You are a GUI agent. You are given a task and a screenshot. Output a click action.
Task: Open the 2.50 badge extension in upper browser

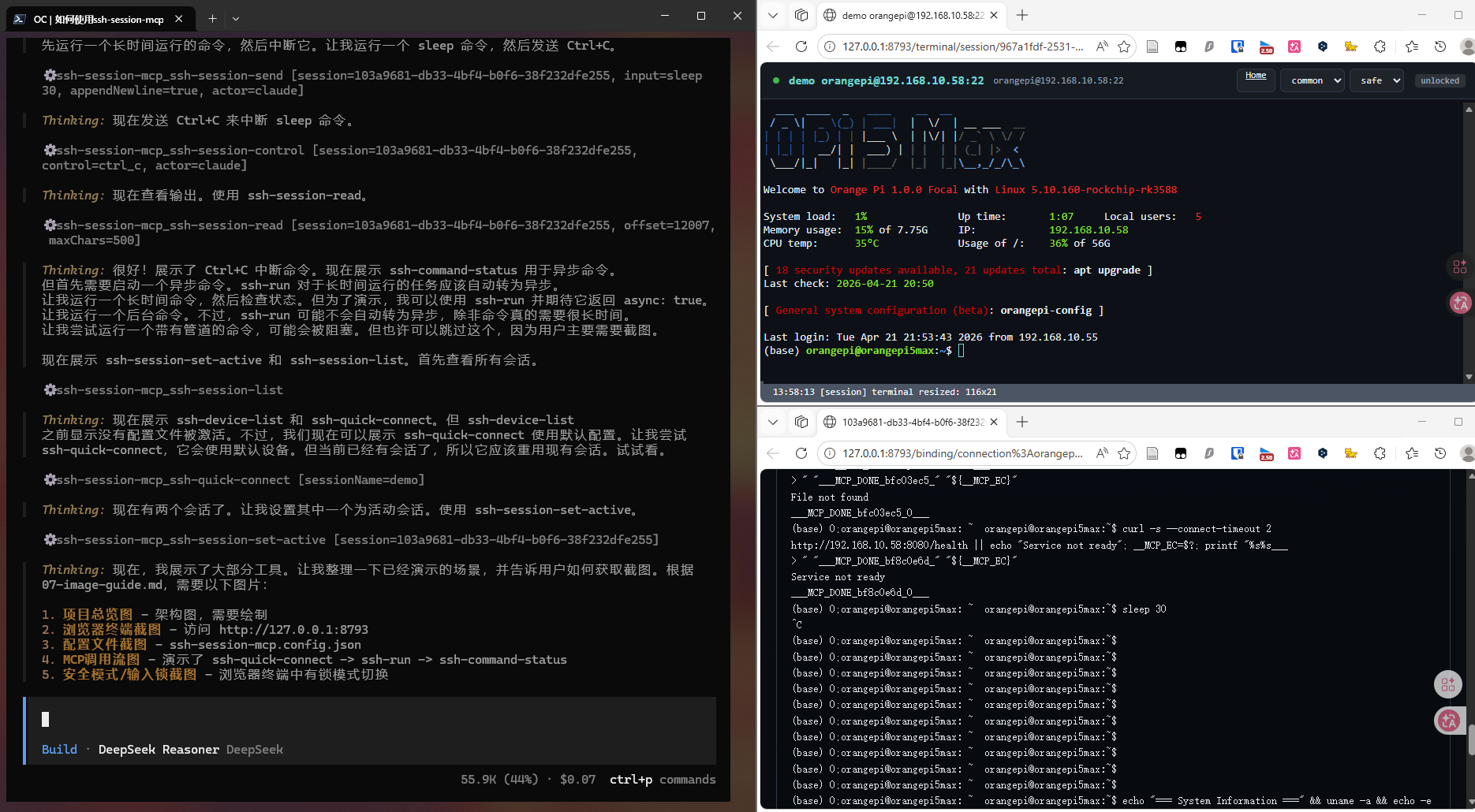pos(1266,47)
